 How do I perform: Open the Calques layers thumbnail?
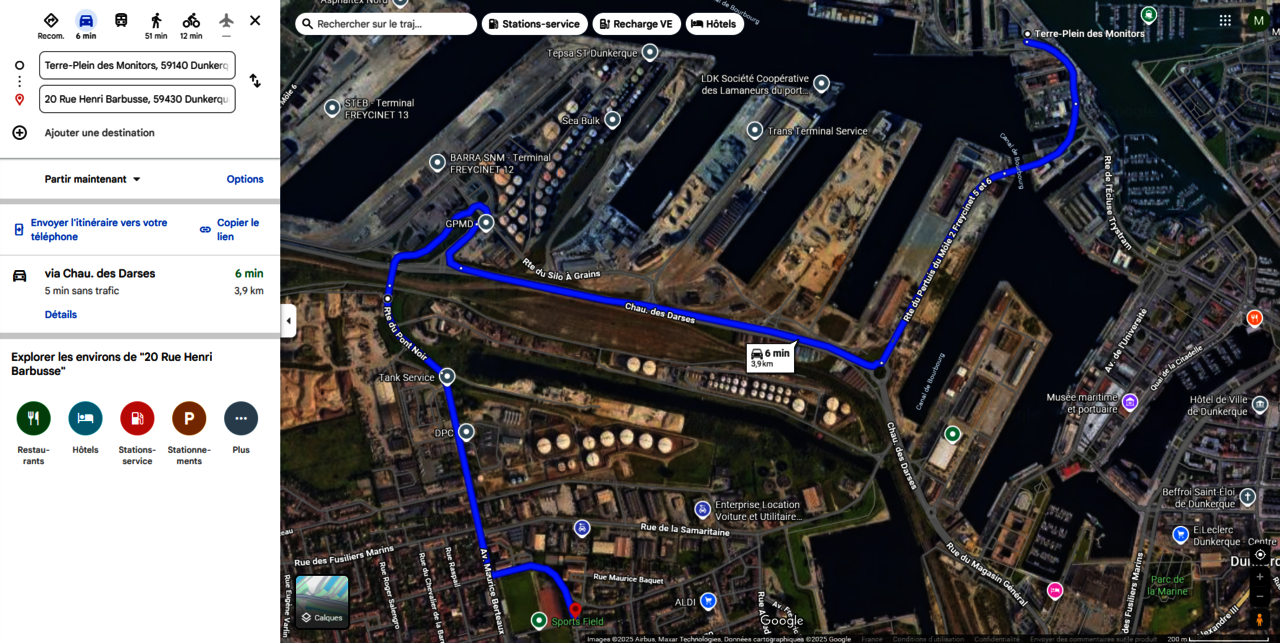[x=322, y=601]
